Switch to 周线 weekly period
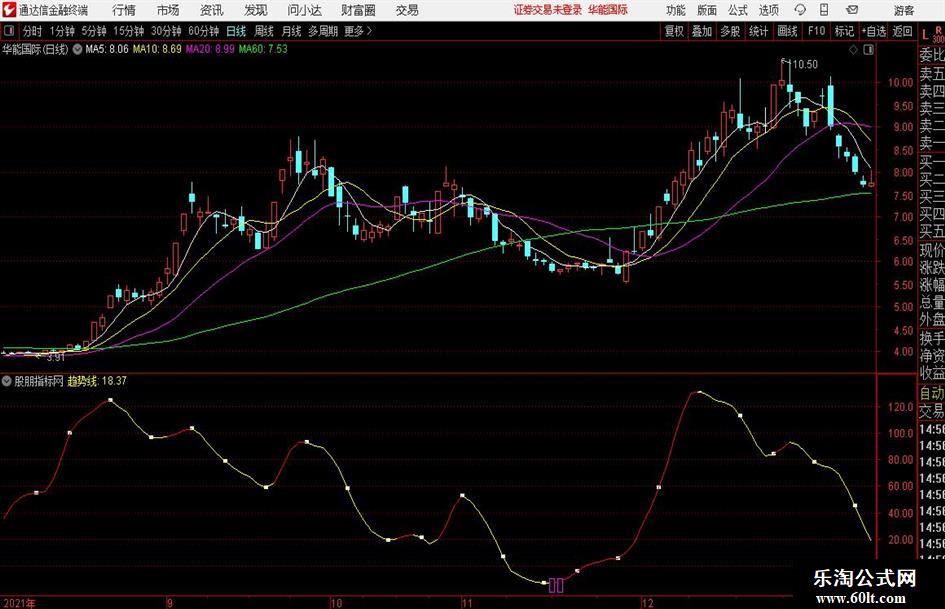Screen dimensions: 945x609 (263, 31)
